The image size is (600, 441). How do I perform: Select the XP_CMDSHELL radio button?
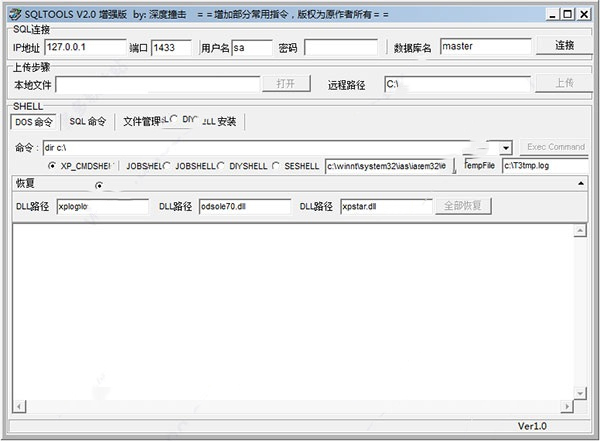pyautogui.click(x=52, y=166)
